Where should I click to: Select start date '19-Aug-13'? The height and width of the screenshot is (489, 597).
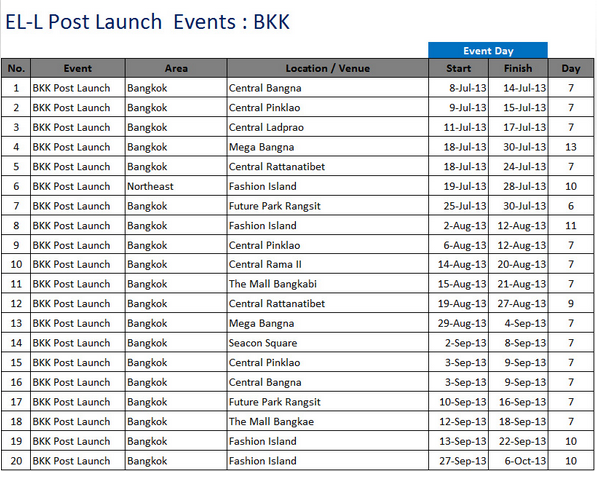coord(458,304)
